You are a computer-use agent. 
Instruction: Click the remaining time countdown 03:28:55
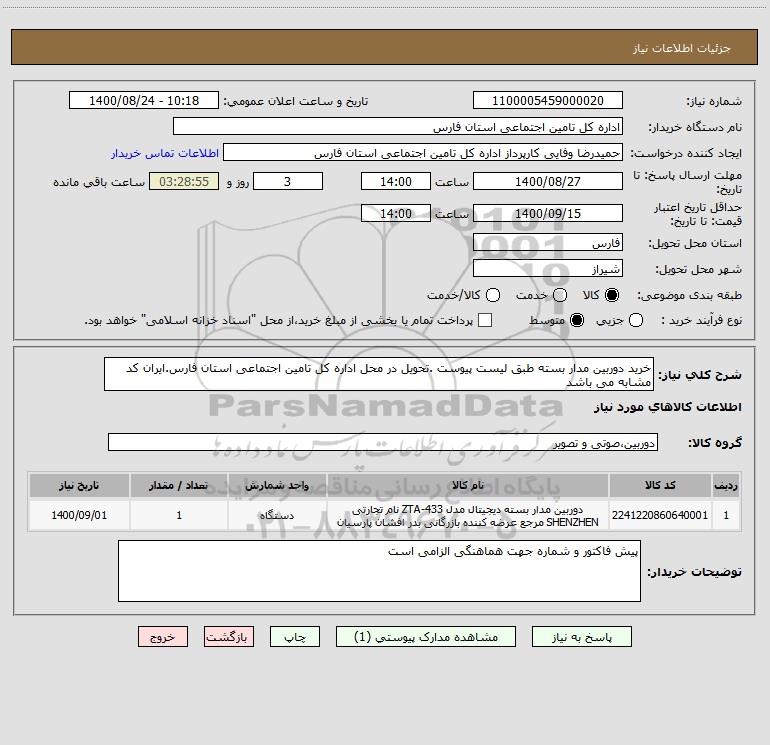pyautogui.click(x=184, y=181)
